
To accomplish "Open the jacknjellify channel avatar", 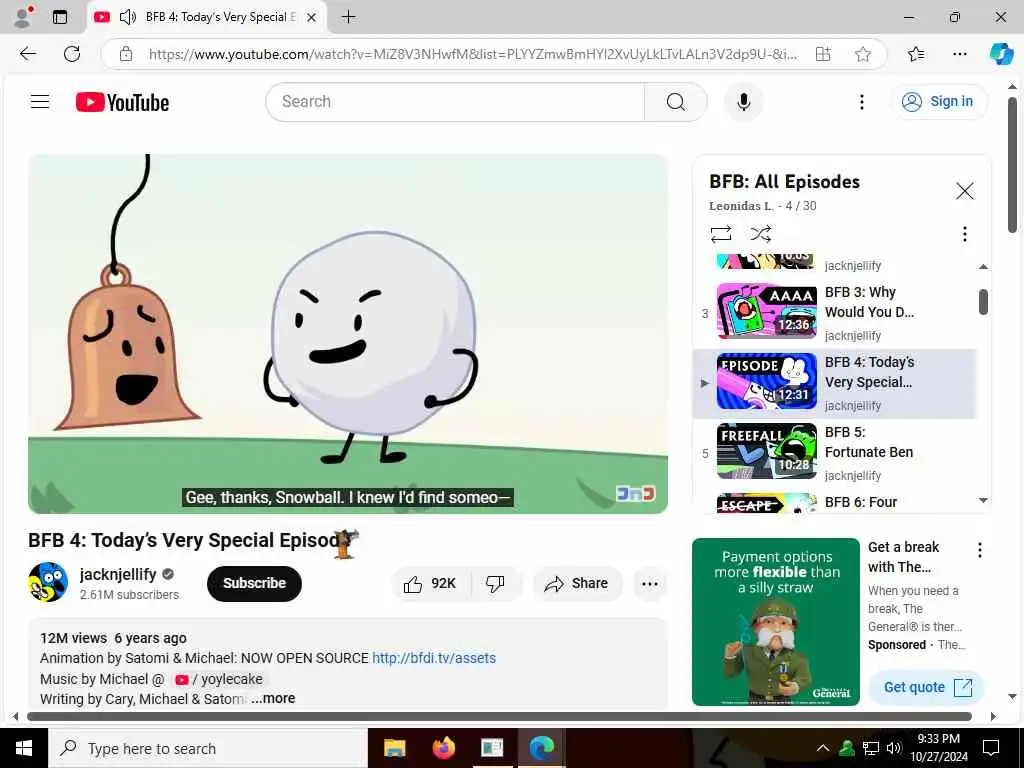I will tap(48, 582).
